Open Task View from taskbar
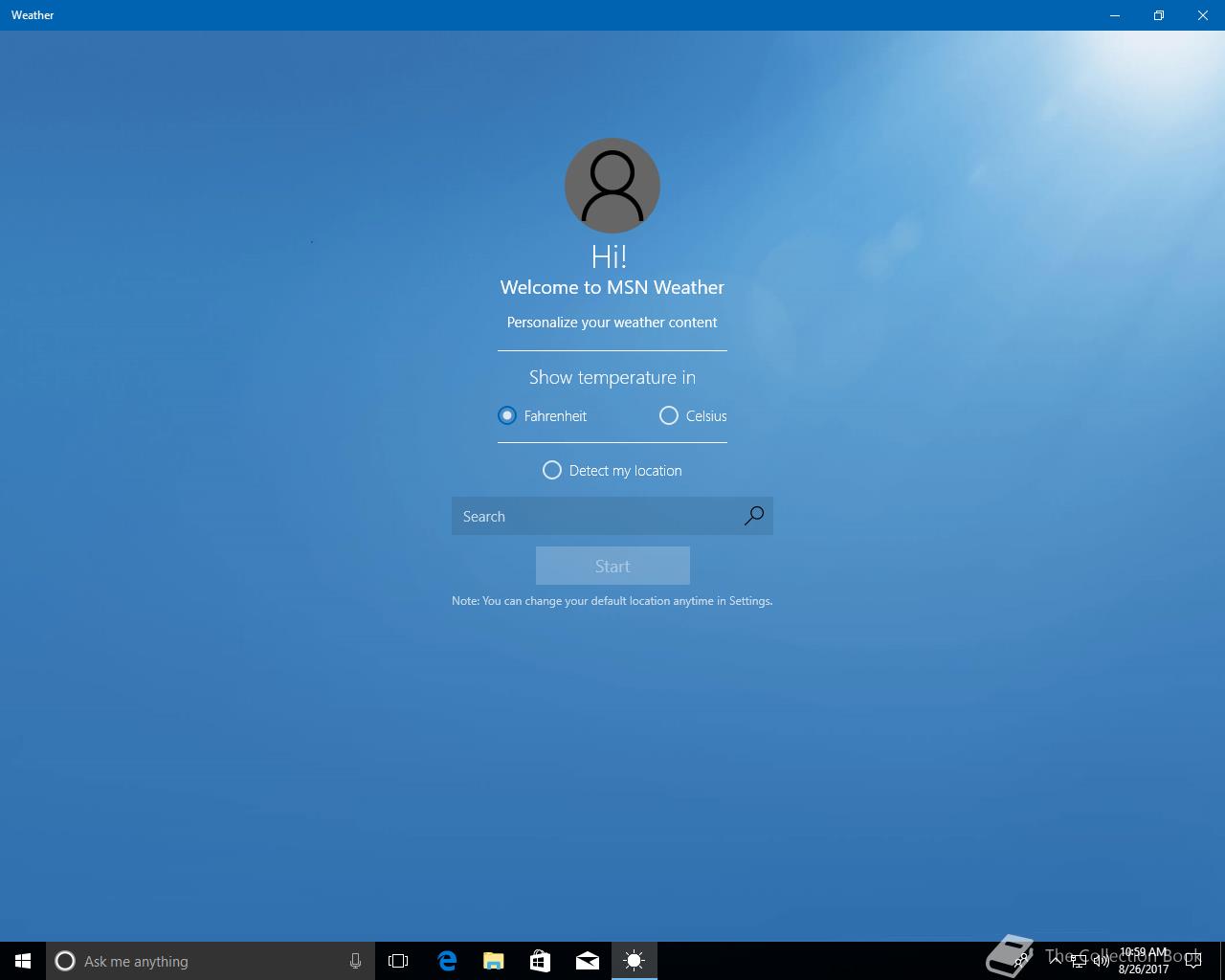Image resolution: width=1225 pixels, height=980 pixels. (398, 961)
